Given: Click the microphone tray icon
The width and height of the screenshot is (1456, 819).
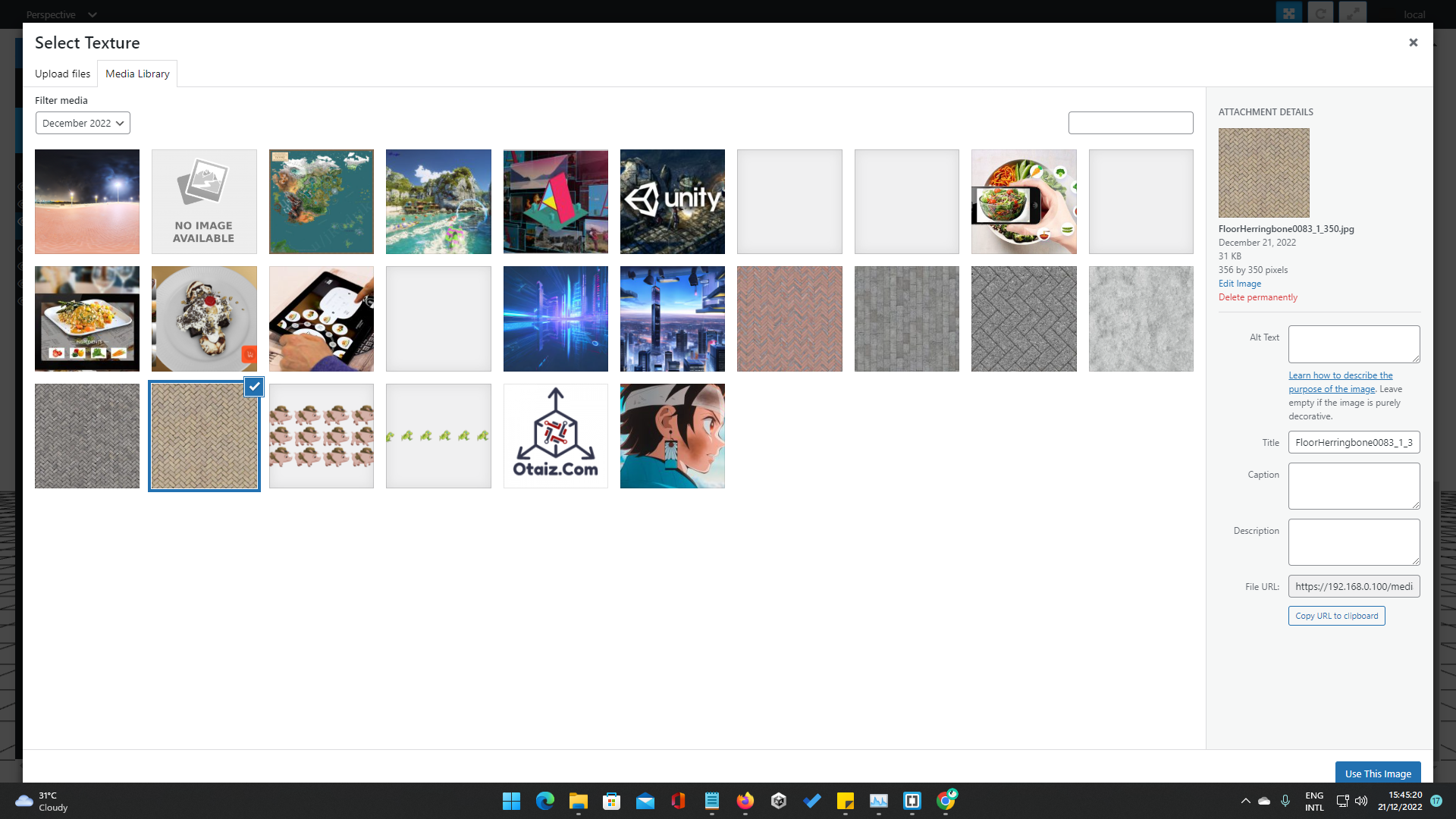Looking at the screenshot, I should coord(1285,801).
